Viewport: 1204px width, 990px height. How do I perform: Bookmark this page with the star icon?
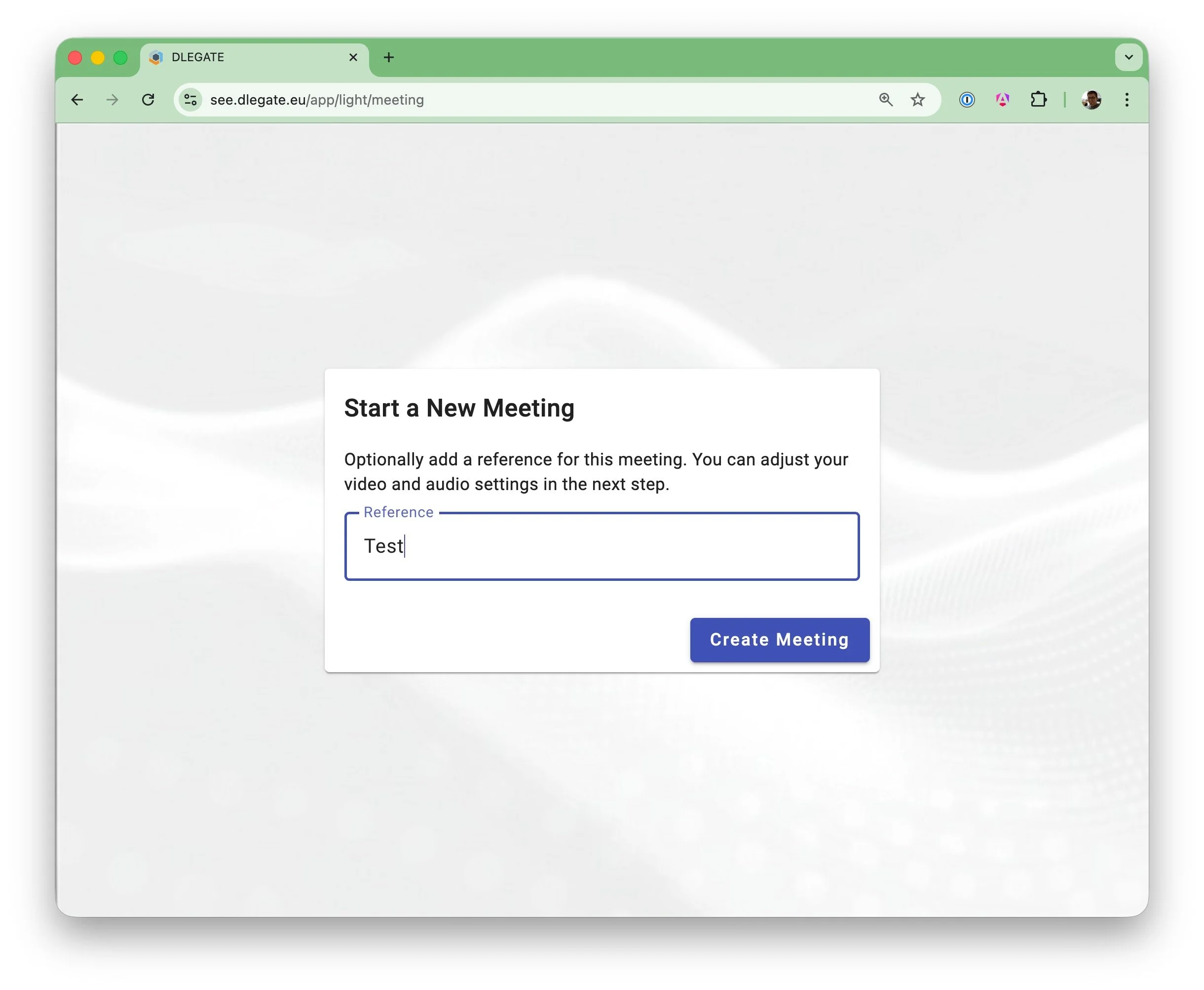(x=917, y=100)
